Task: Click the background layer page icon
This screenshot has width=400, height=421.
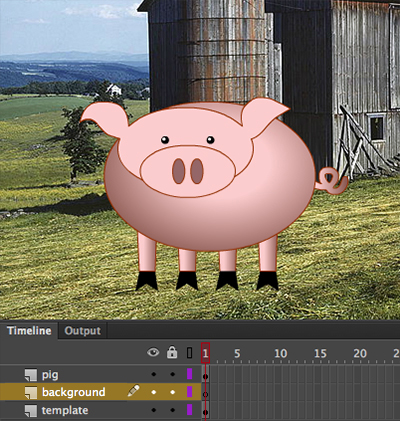Action: coord(31,393)
